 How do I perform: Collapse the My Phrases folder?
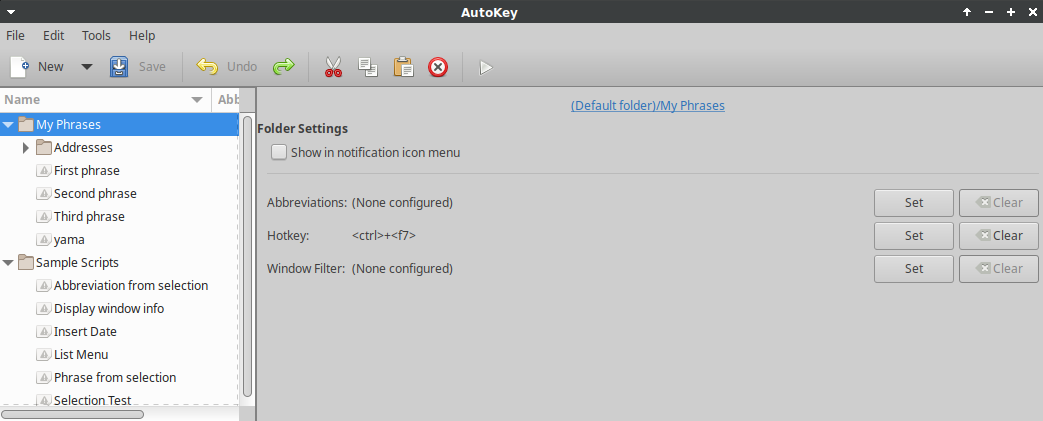click(8, 124)
